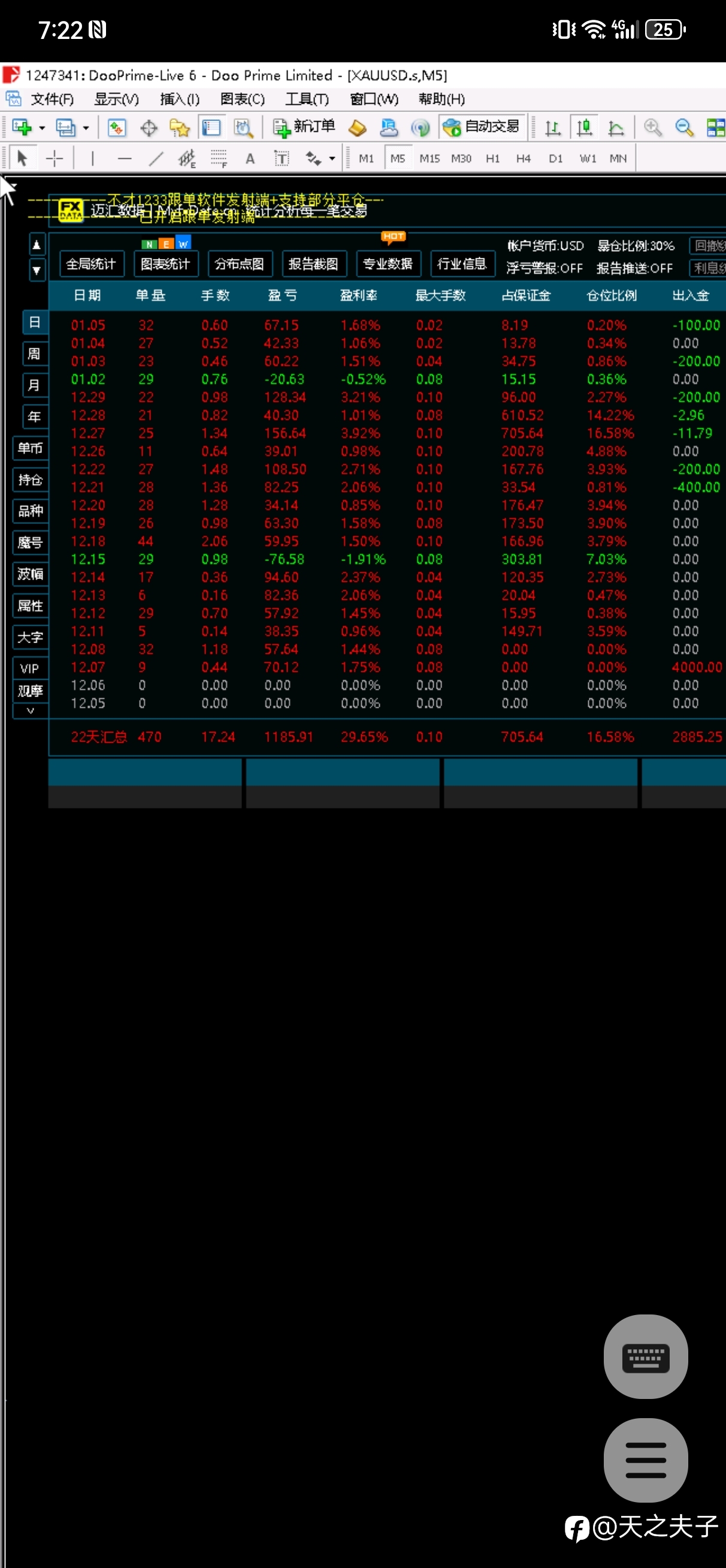
Task: Select the vertical line tool
Action: (x=92, y=158)
